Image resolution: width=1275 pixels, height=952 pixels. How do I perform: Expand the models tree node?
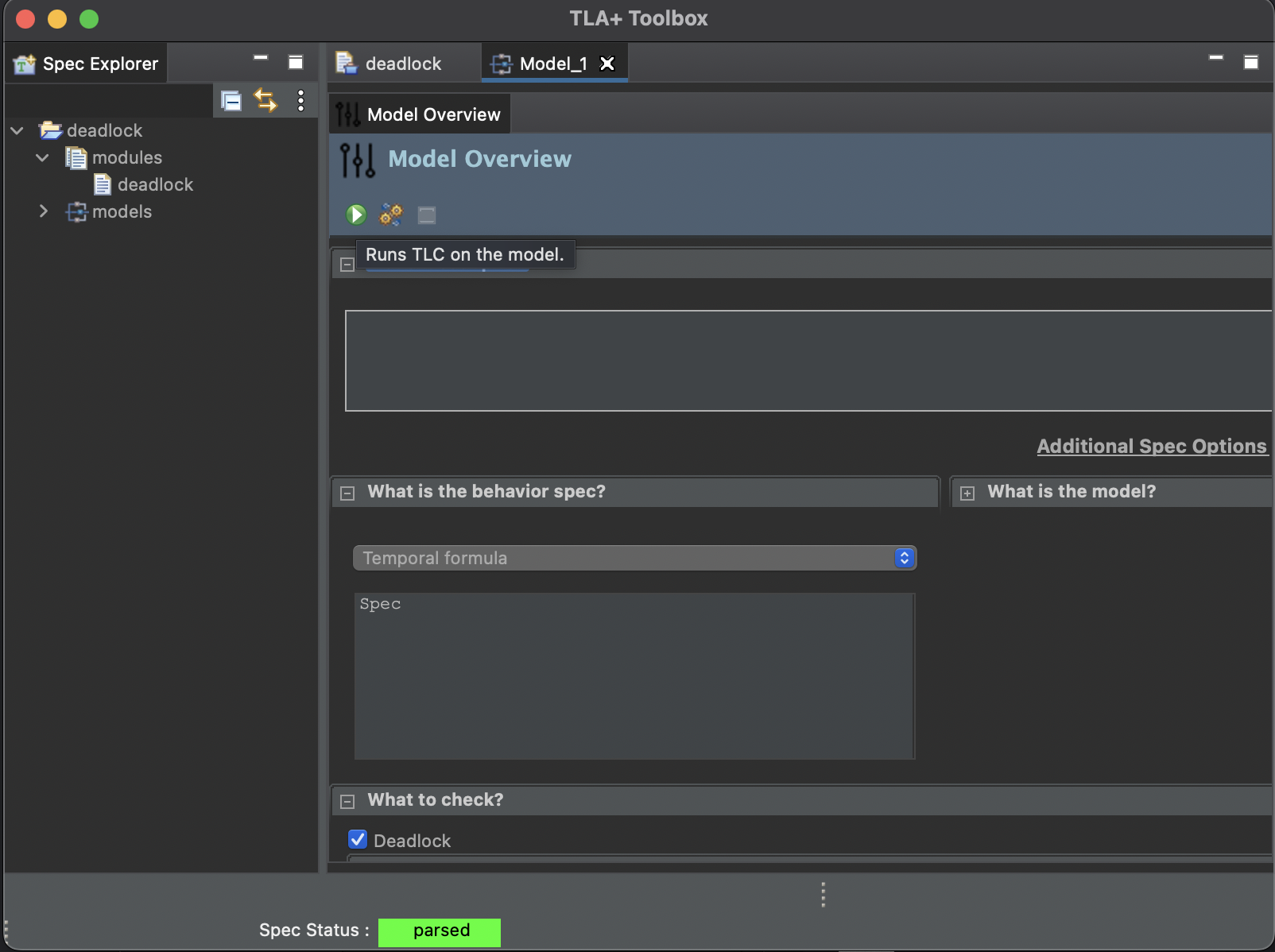point(44,211)
